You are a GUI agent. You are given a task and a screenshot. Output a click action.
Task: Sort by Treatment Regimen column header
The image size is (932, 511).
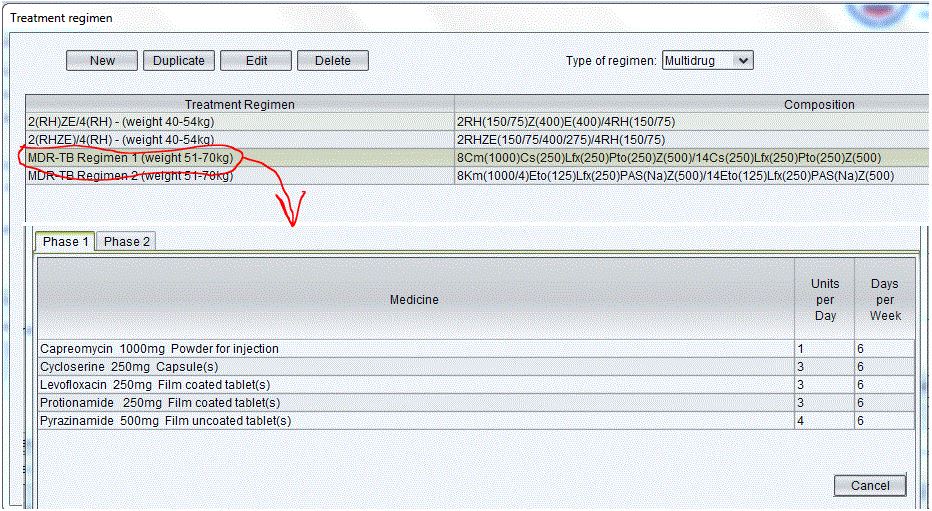240,104
